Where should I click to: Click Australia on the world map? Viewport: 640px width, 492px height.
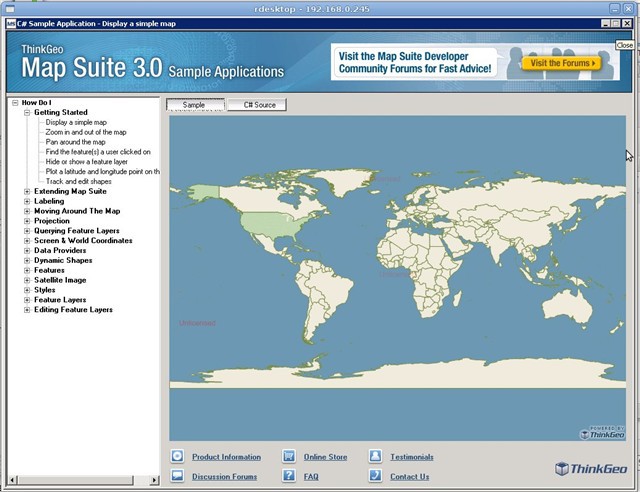(567, 305)
